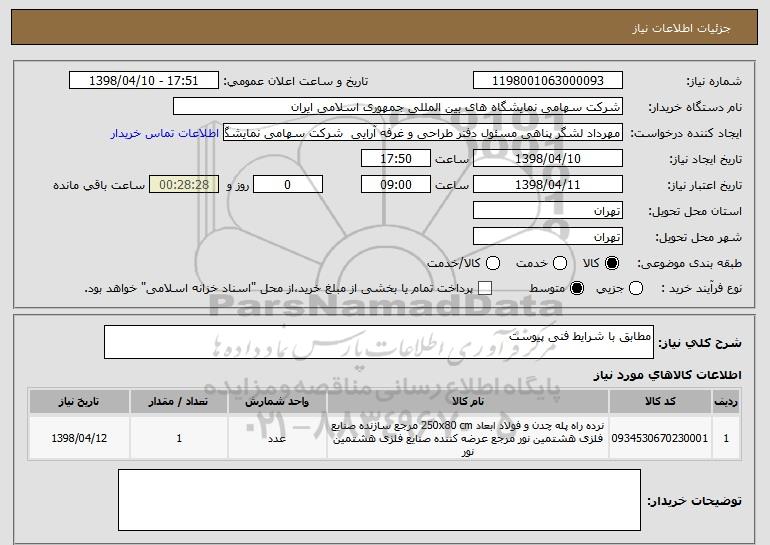Select the کالا/خدمت radio button
Image resolution: width=770 pixels, height=545 pixels.
[493, 264]
